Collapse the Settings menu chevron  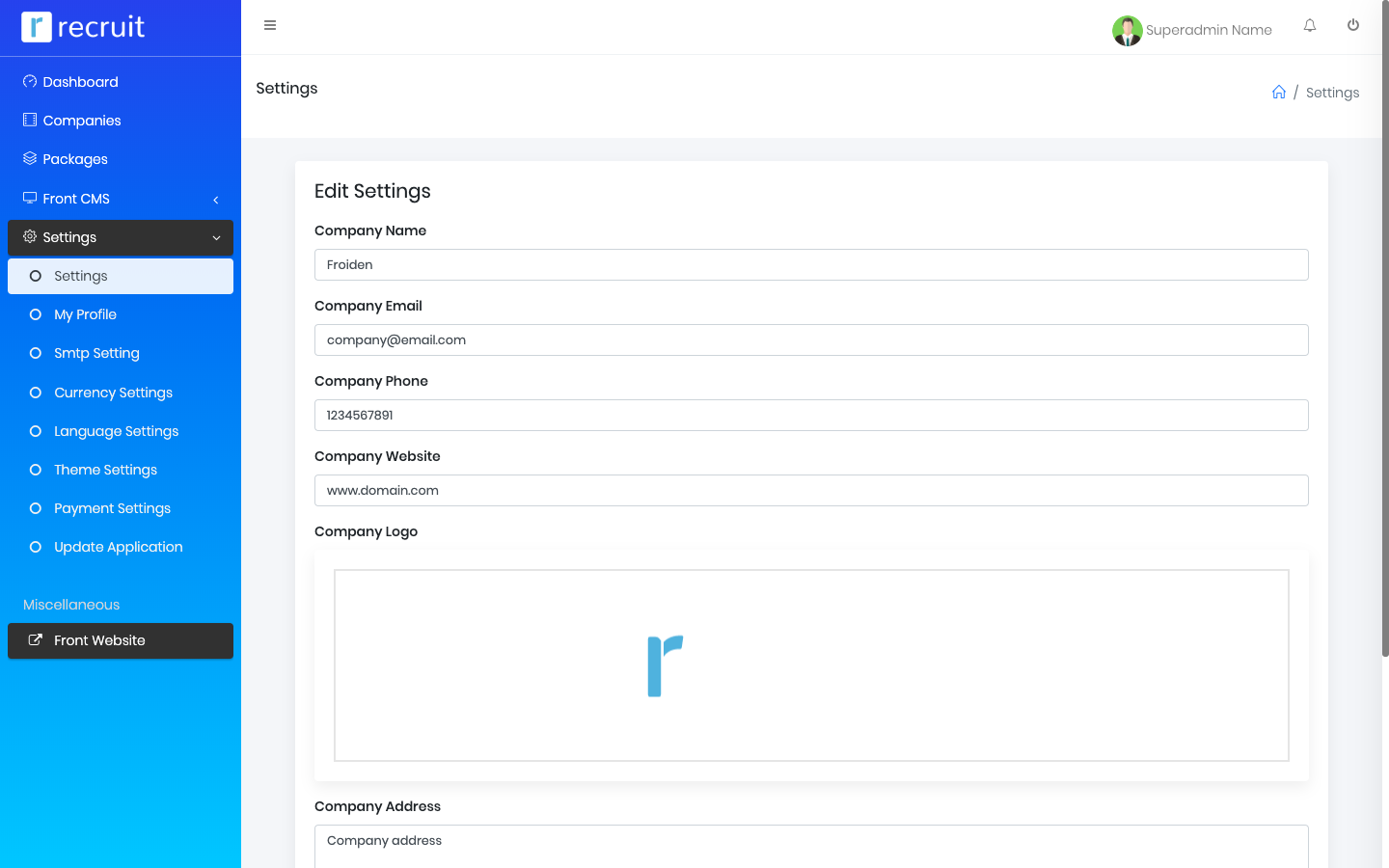click(216, 238)
